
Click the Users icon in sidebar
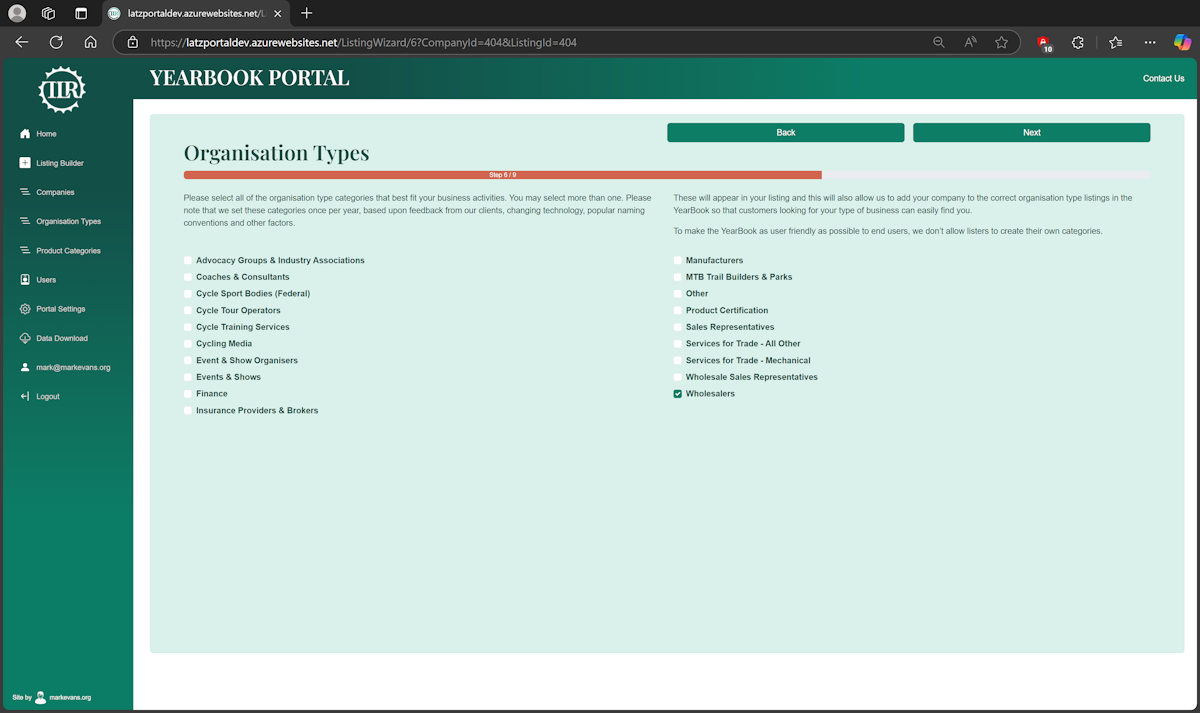[25, 280]
